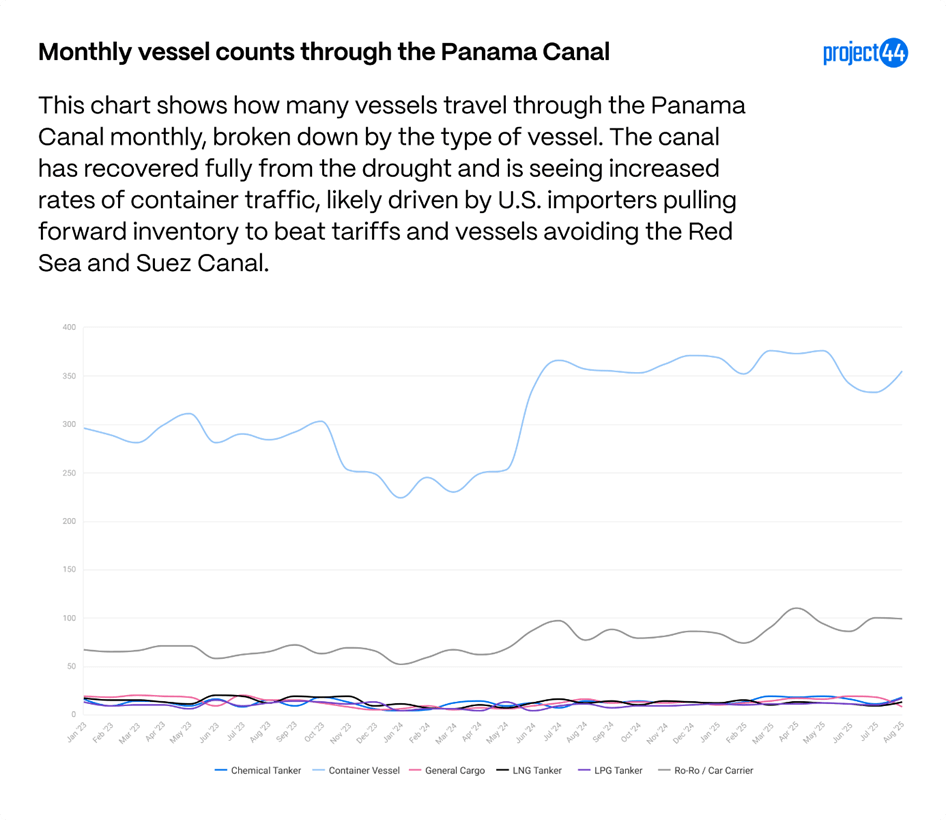Click the blue Chemical Tanker legend line marker
This screenshot has width=946, height=820.
(221, 771)
